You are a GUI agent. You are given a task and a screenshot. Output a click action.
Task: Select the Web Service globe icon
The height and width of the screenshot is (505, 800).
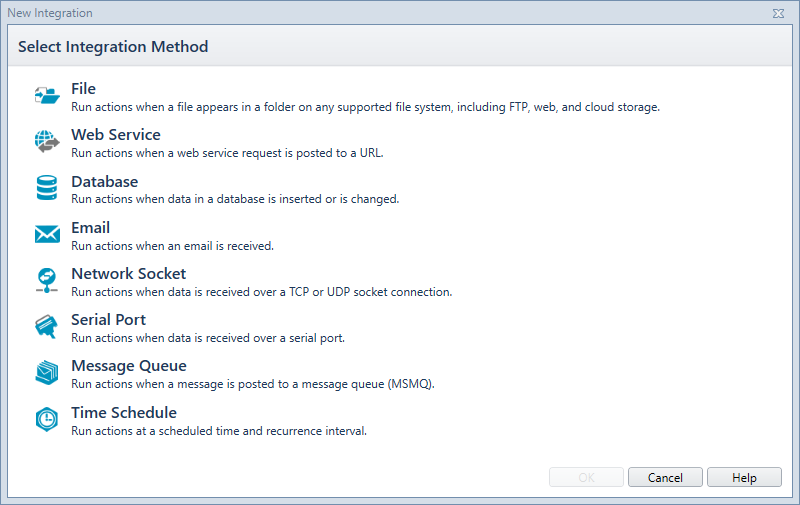pyautogui.click(x=47, y=141)
